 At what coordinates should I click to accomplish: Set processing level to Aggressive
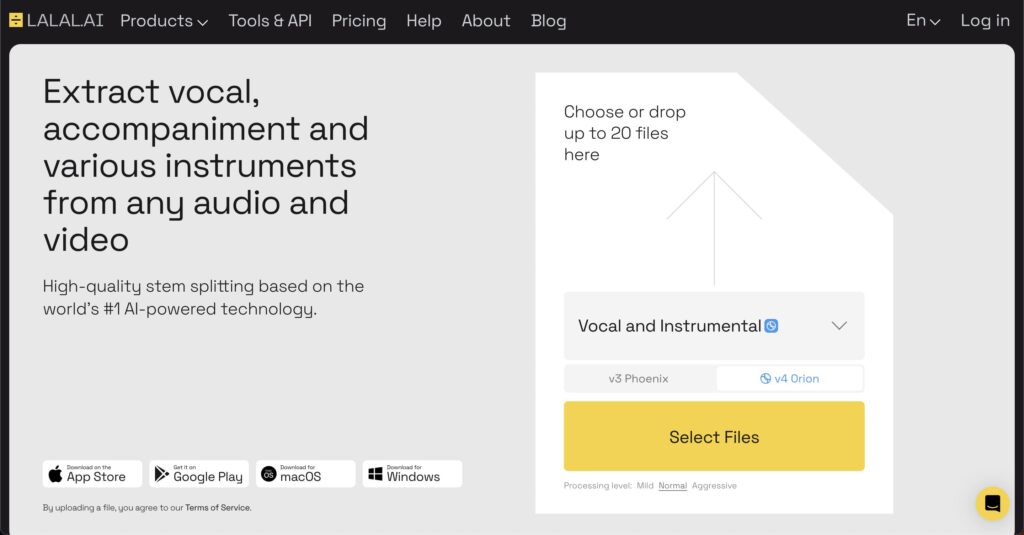tap(714, 485)
